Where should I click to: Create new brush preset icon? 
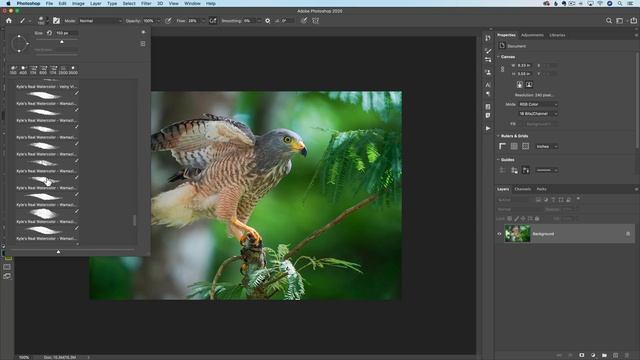coord(143,44)
